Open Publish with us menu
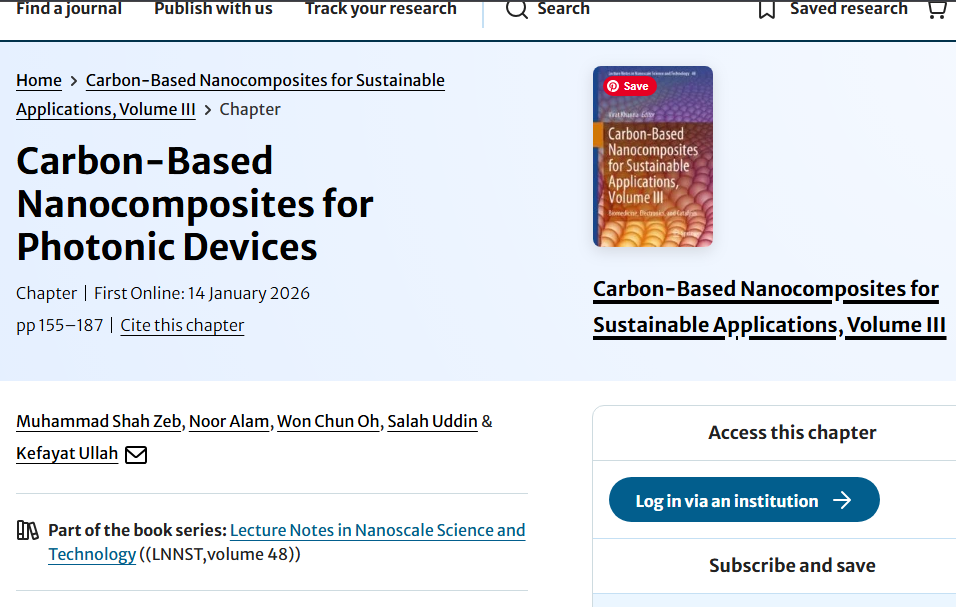The height and width of the screenshot is (607, 956). point(213,9)
